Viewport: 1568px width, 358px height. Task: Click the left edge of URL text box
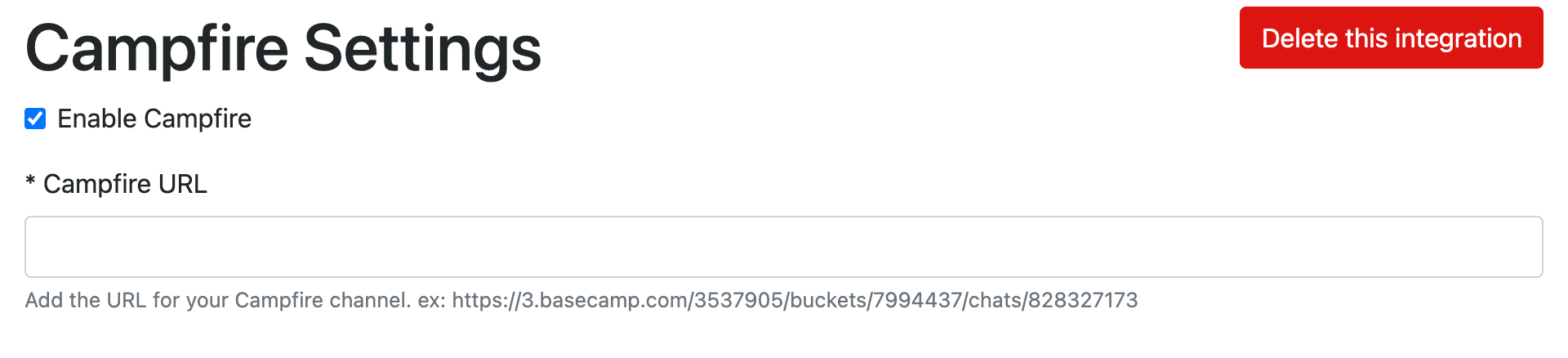pyautogui.click(x=41, y=247)
